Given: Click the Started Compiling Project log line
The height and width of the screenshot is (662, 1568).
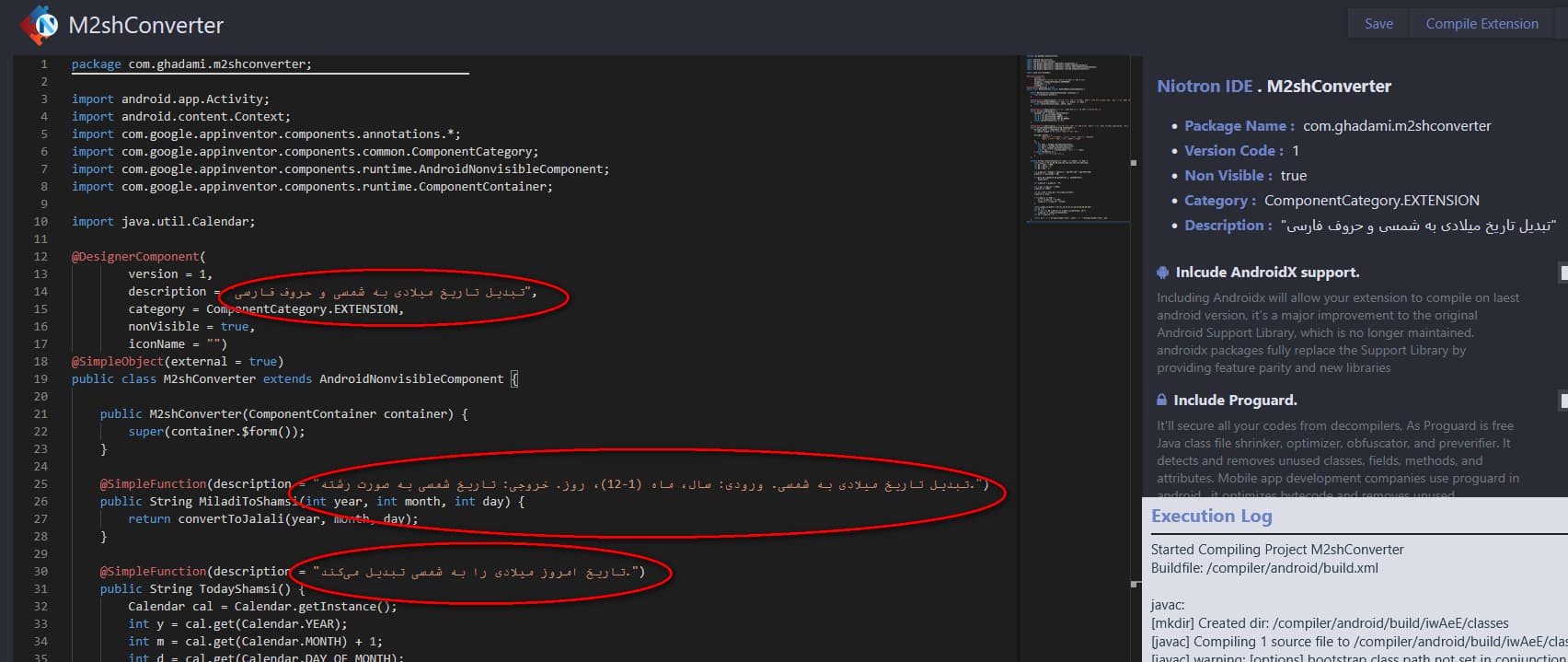Looking at the screenshot, I should pos(1277,550).
